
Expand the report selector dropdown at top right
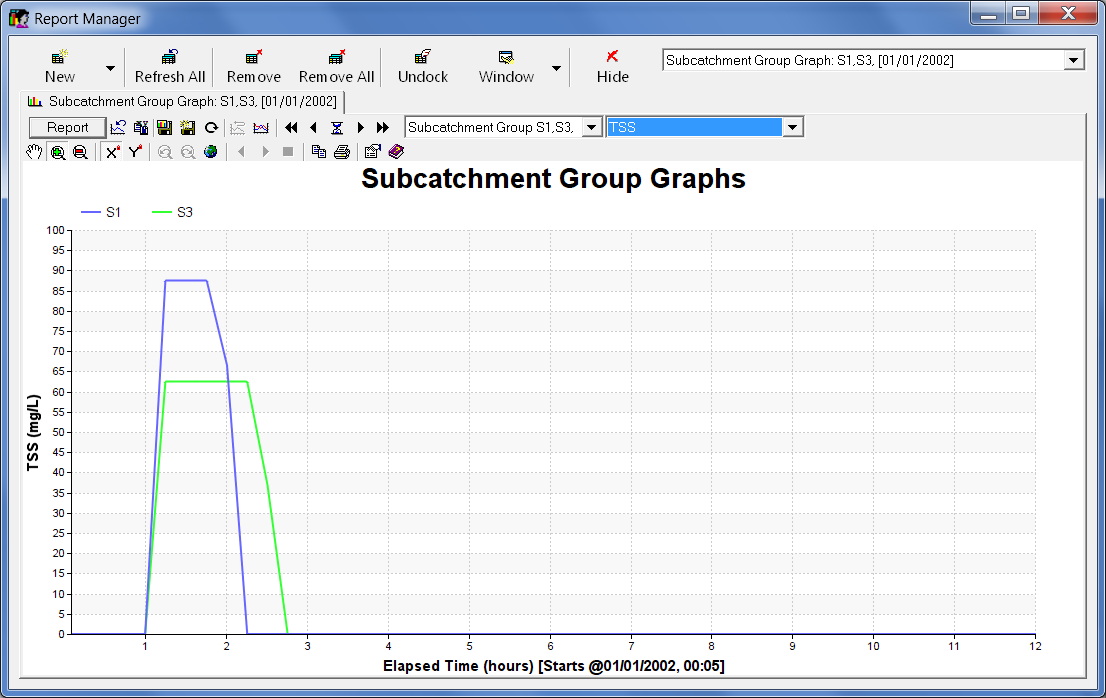point(1076,59)
